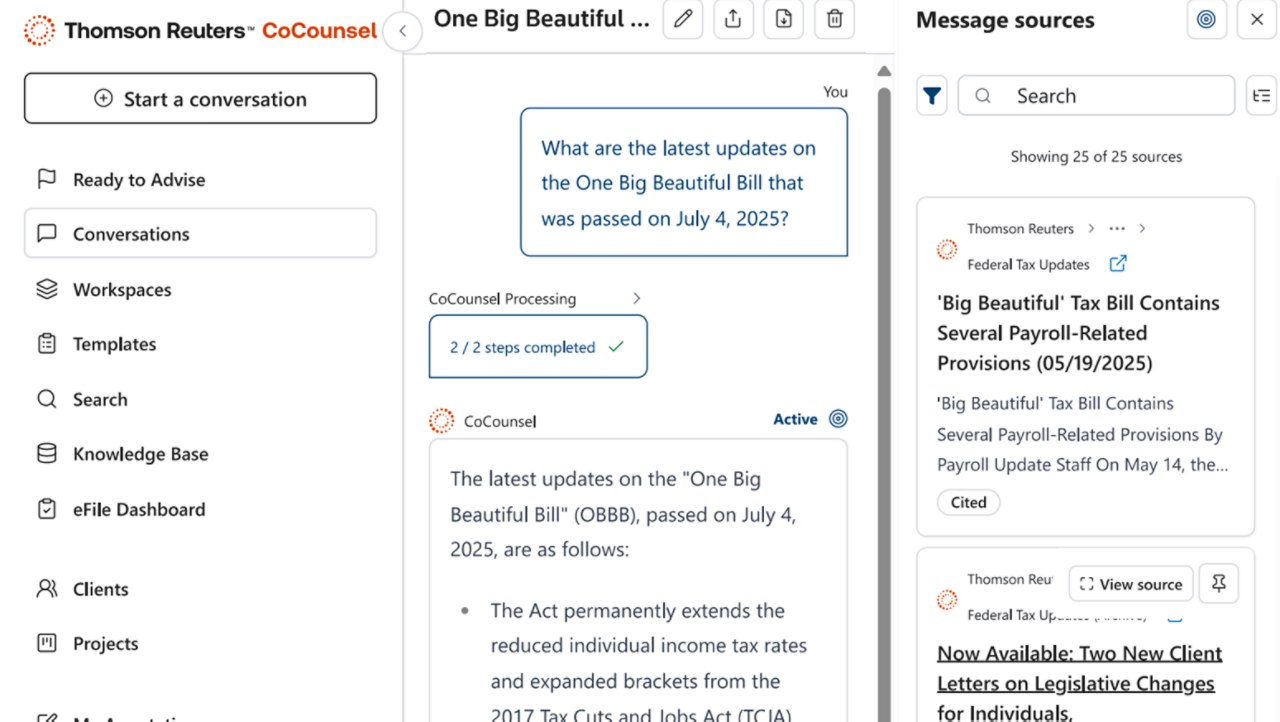Click the pencil edit title icon
Viewport: 1280px width, 722px height.
pos(683,19)
